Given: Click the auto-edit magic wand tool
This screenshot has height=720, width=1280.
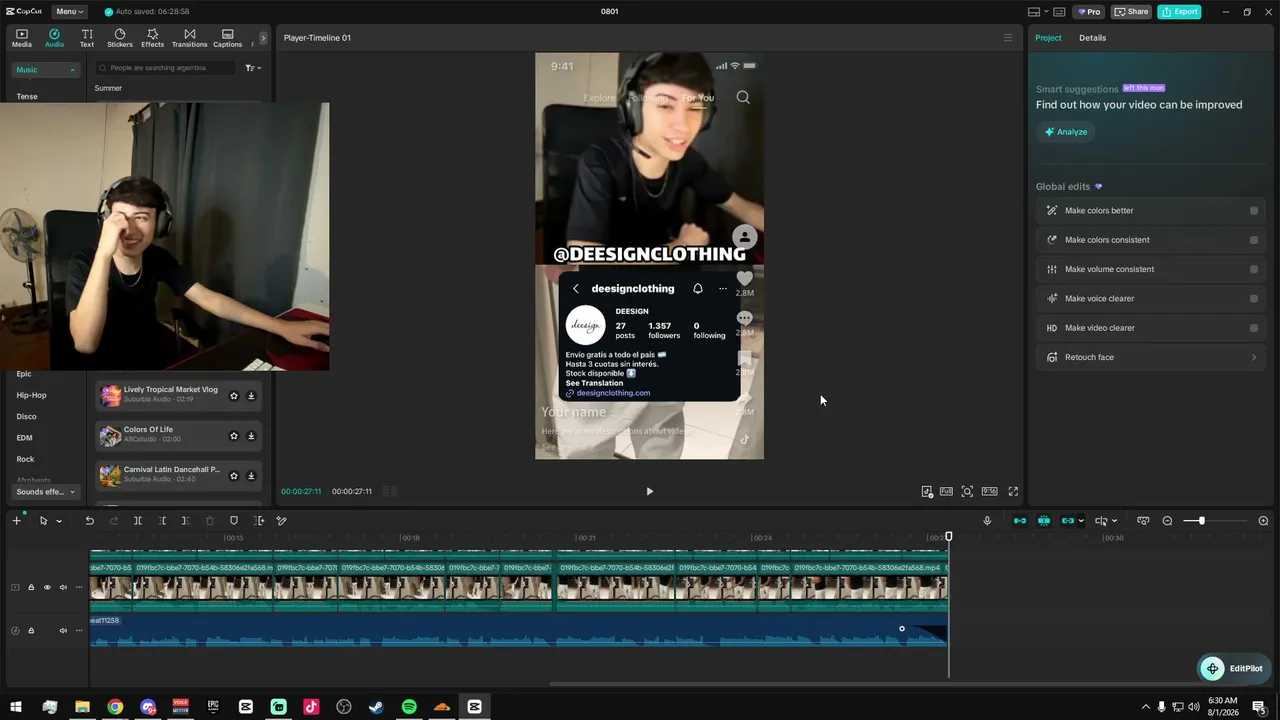Looking at the screenshot, I should point(282,520).
